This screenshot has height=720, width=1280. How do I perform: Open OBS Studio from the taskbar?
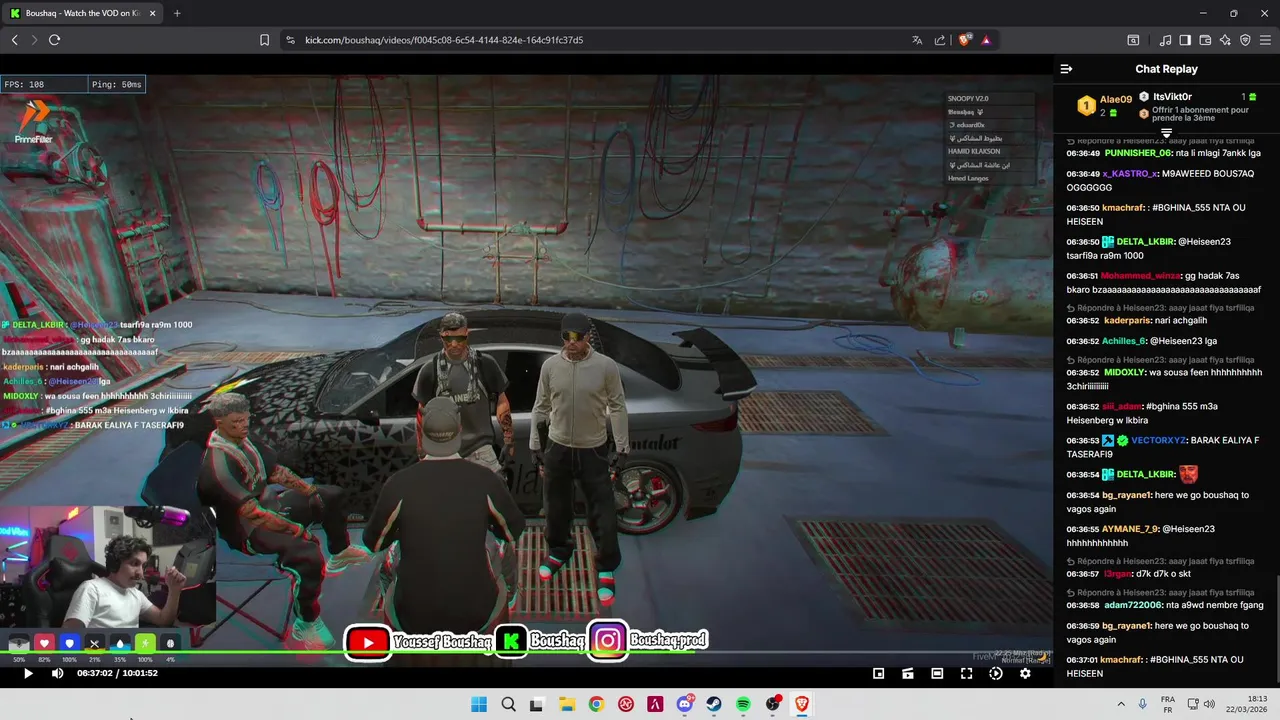pos(773,704)
